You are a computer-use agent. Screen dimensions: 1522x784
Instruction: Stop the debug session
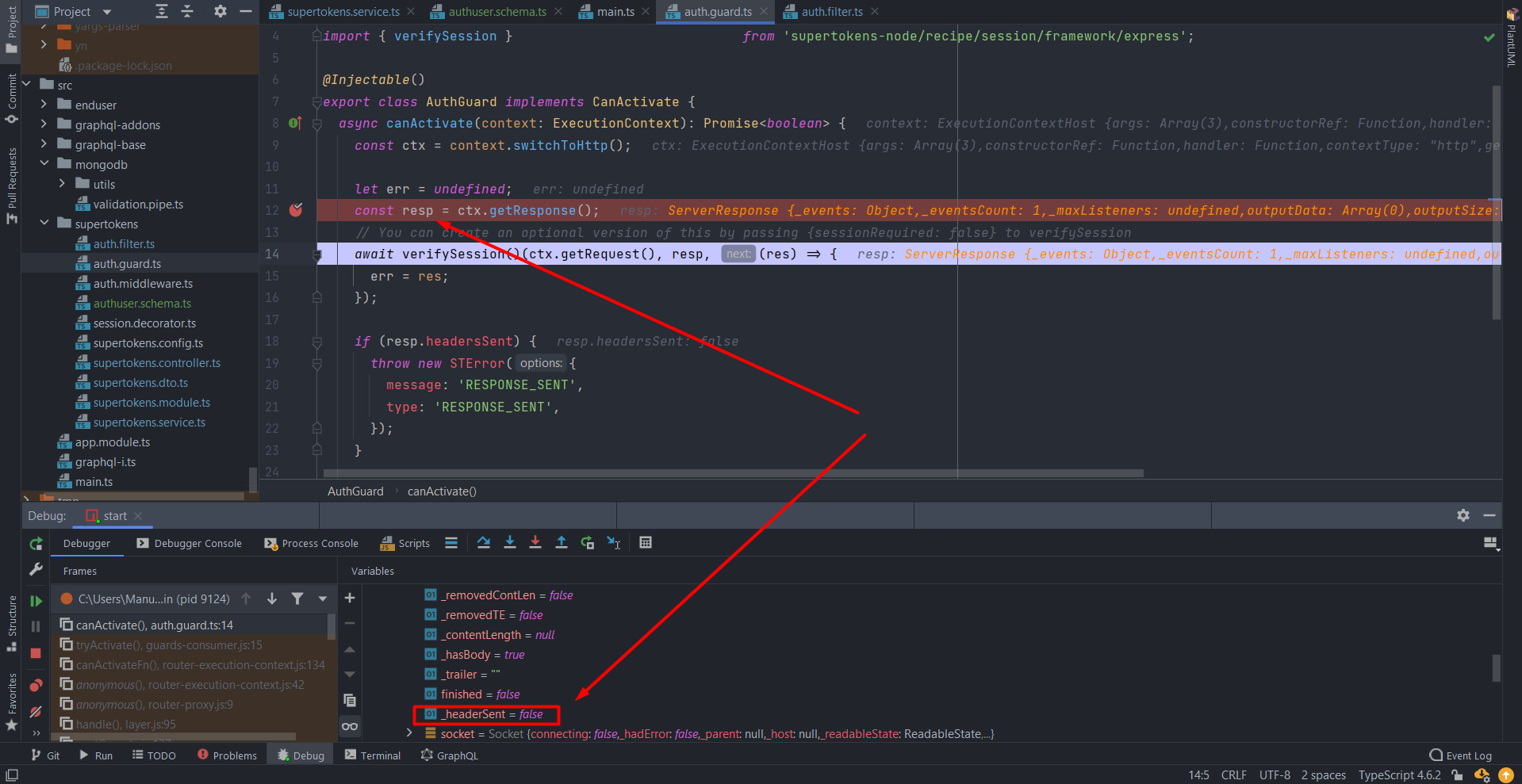pyautogui.click(x=36, y=653)
